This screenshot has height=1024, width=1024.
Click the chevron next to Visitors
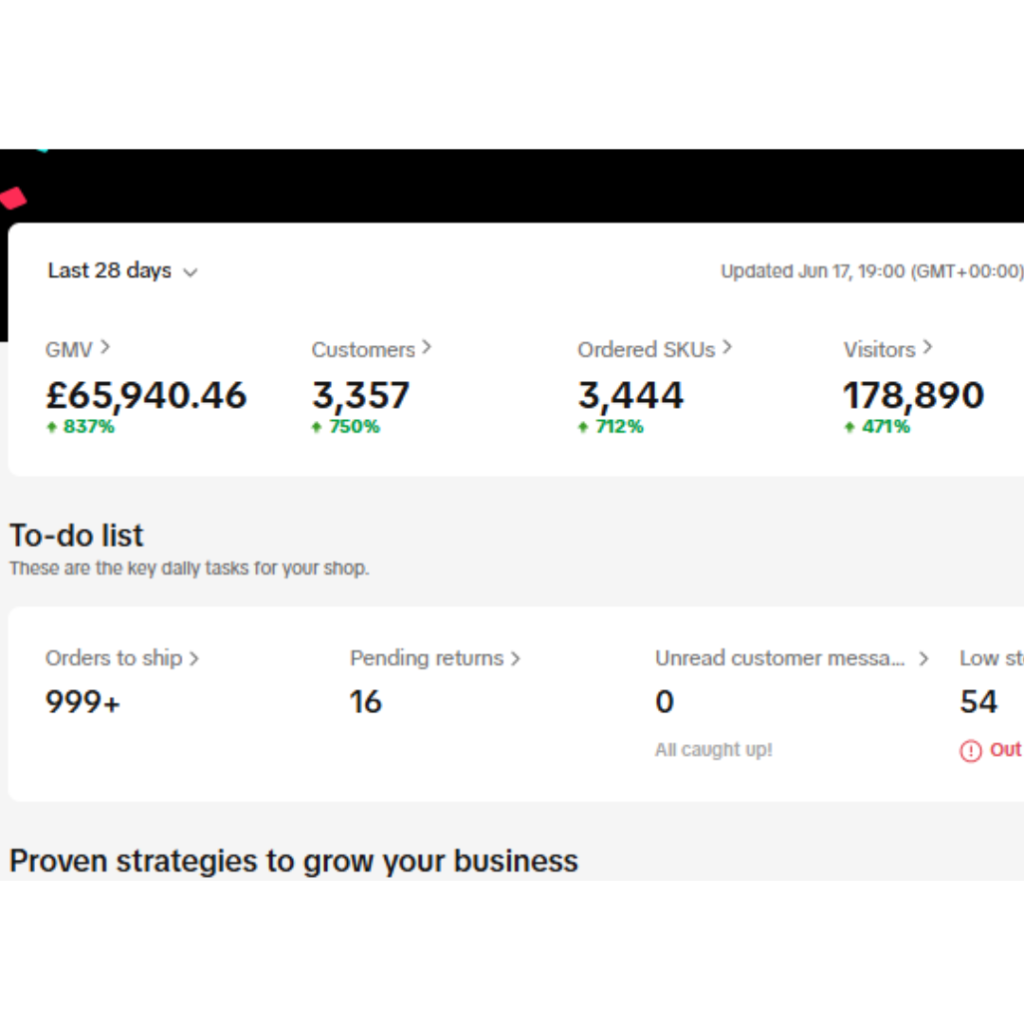point(928,347)
